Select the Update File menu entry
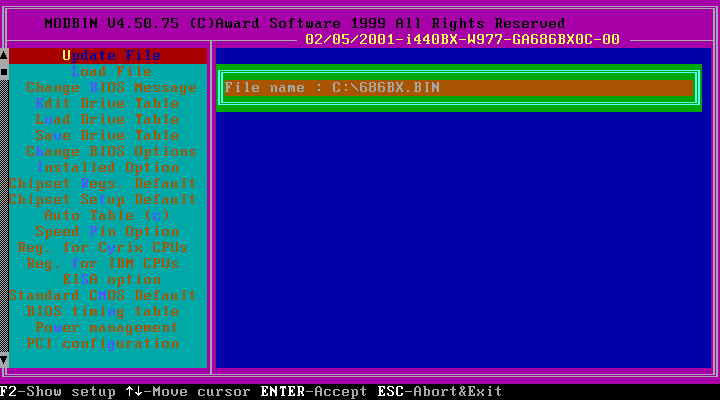The width and height of the screenshot is (720, 400). click(x=108, y=56)
